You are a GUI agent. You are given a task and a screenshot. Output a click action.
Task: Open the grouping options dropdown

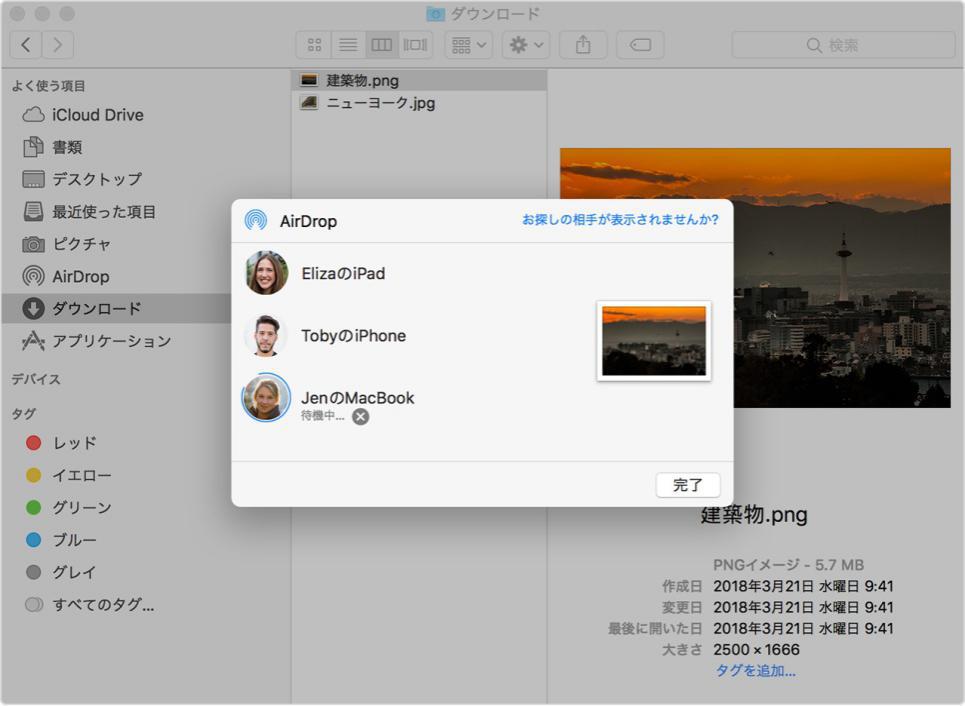click(x=467, y=44)
